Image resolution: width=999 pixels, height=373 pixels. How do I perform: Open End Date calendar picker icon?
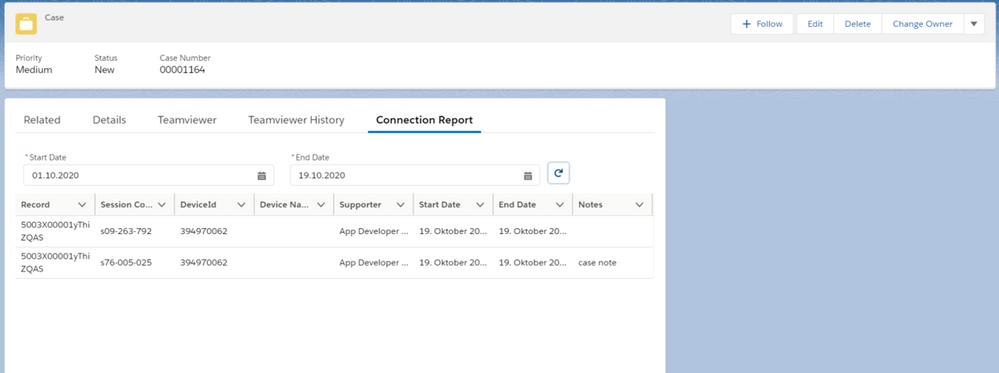click(528, 175)
